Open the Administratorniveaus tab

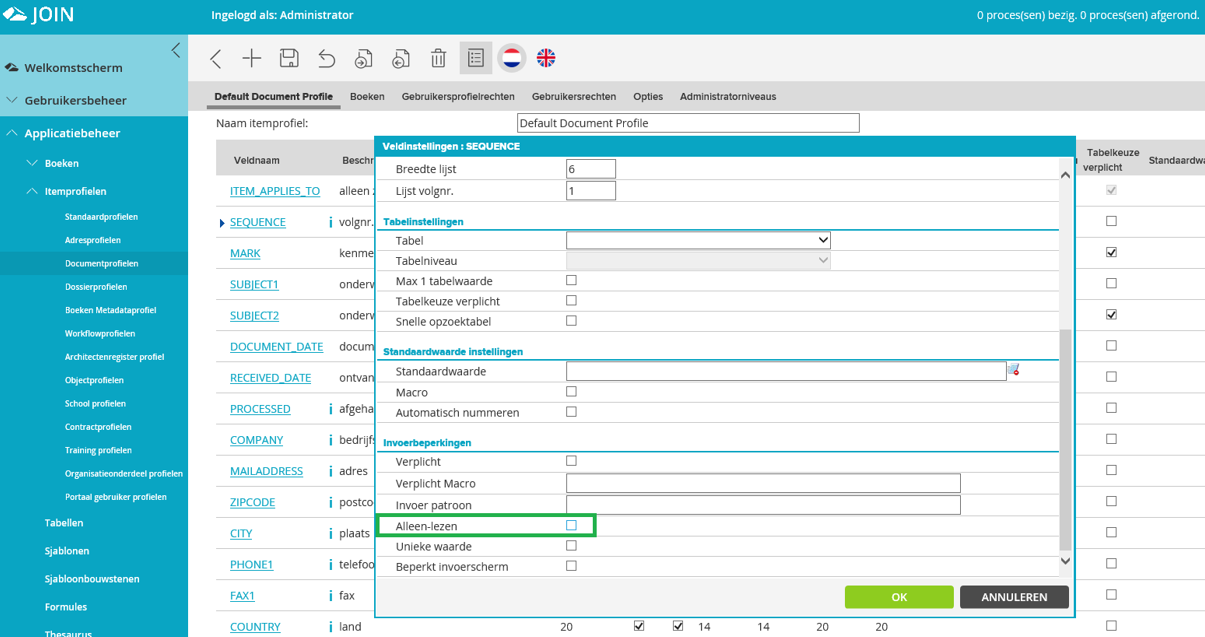click(728, 97)
